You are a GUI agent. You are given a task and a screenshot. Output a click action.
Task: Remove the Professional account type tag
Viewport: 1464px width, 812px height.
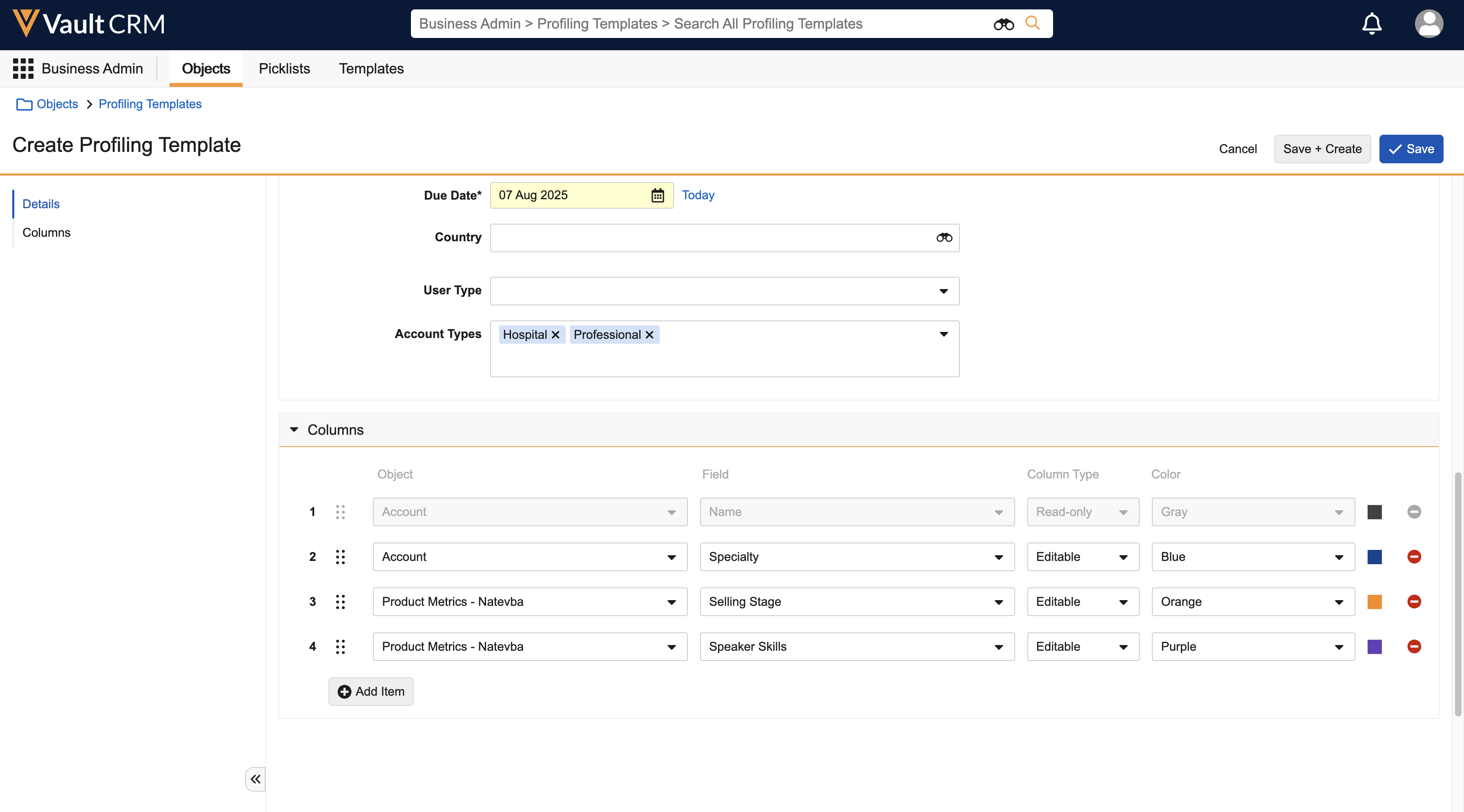pyautogui.click(x=649, y=334)
